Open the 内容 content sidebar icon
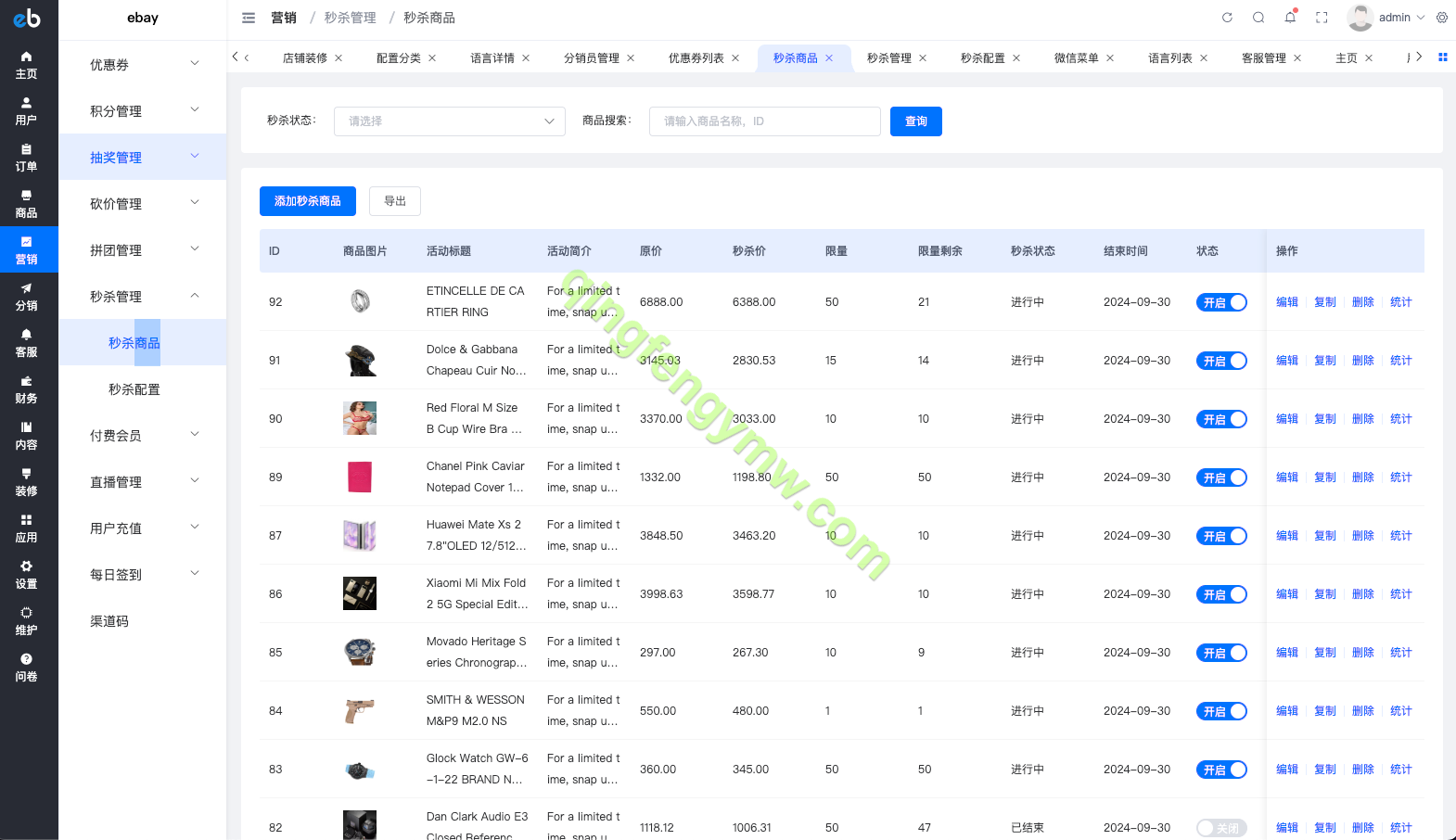 pos(27,436)
